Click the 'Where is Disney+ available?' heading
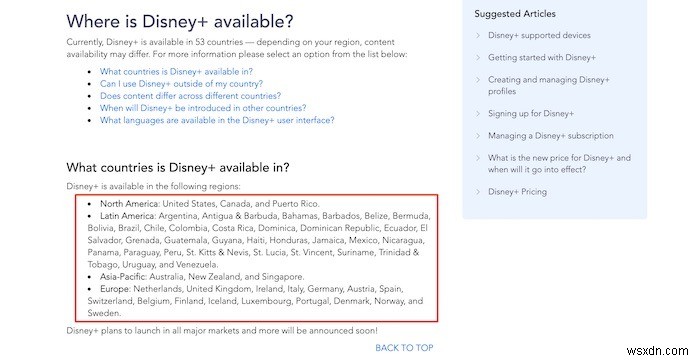 180,21
